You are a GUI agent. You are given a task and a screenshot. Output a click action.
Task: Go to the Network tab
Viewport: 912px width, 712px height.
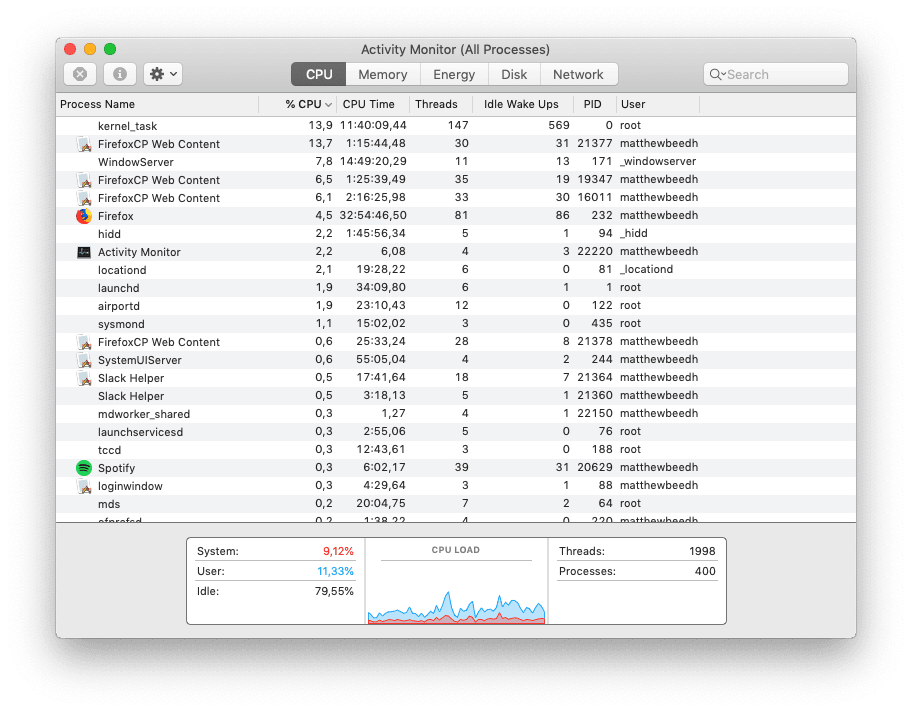578,74
